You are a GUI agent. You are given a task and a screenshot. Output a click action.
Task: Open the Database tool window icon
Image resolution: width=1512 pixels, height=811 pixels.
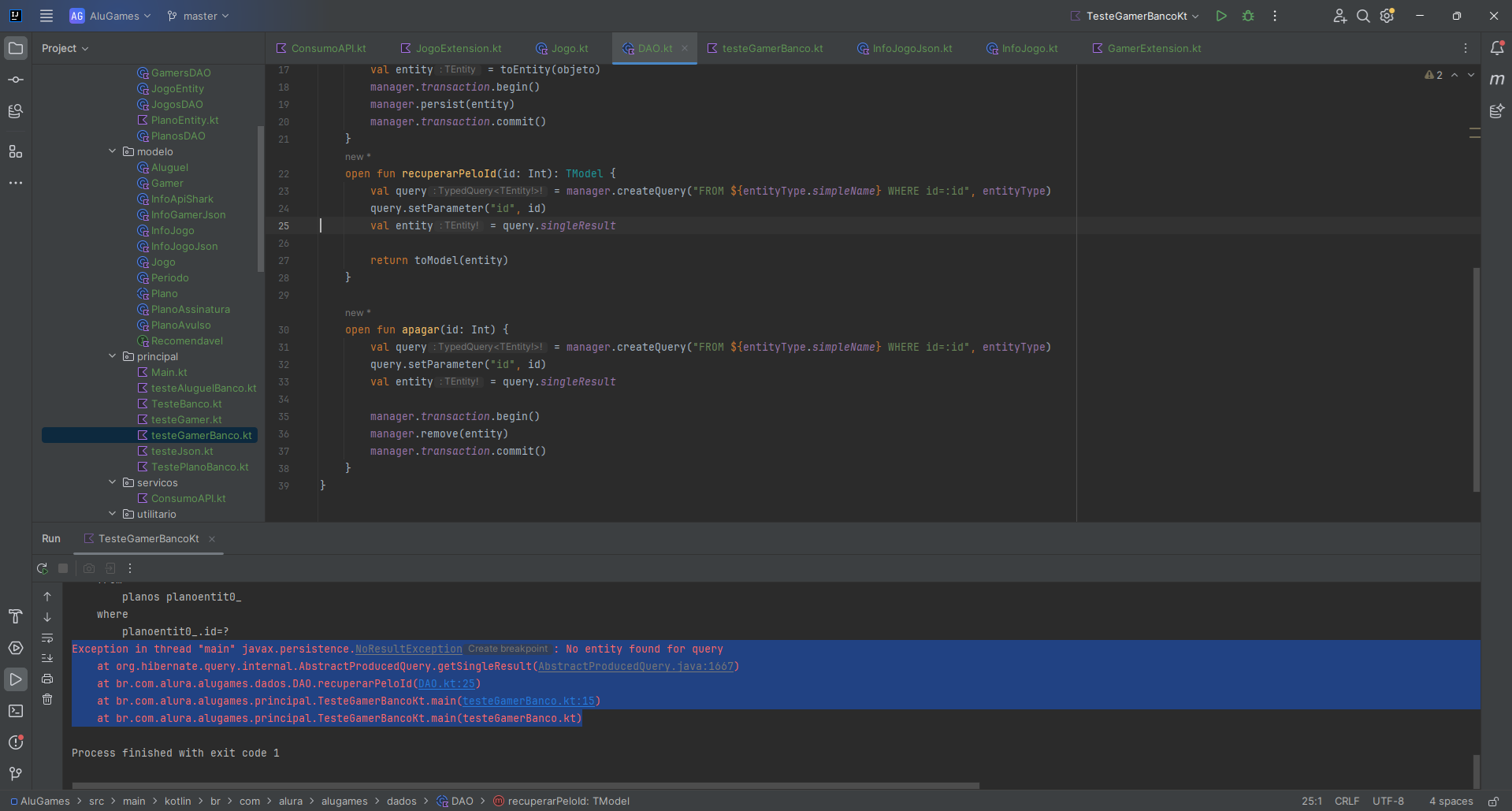click(16, 111)
